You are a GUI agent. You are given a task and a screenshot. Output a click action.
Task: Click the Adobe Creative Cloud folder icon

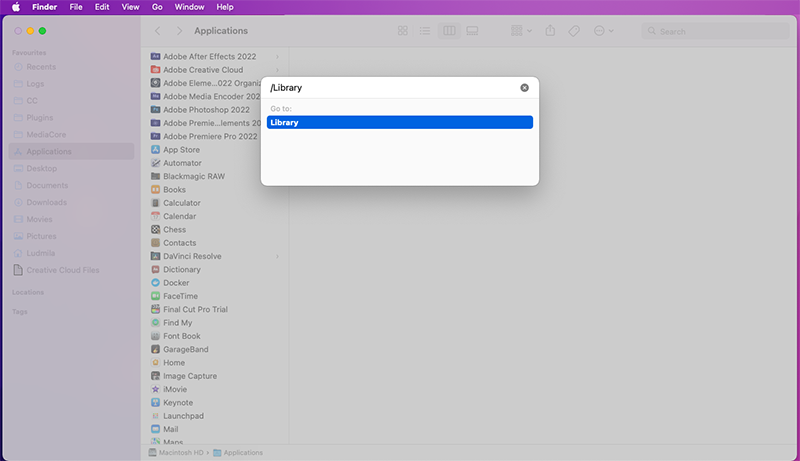tap(156, 70)
